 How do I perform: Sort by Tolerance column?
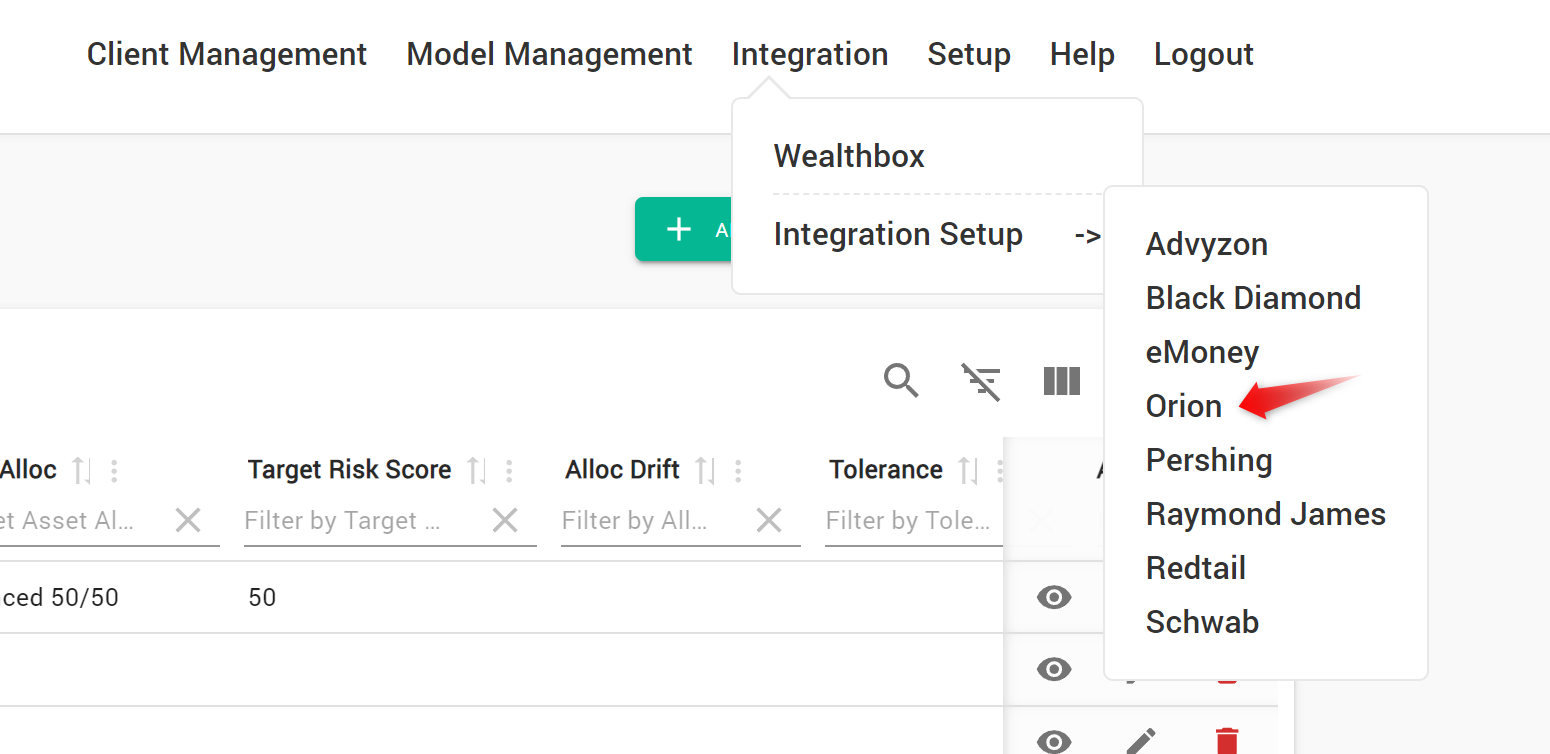[968, 470]
